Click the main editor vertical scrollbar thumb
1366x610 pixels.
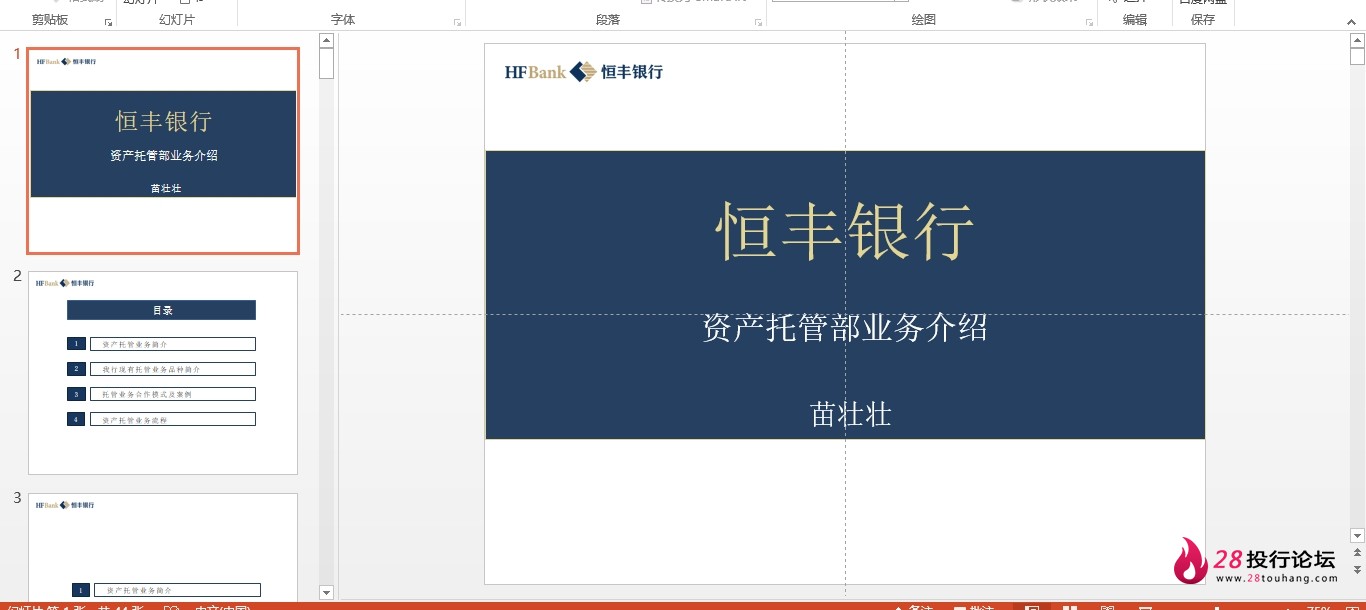point(1357,56)
